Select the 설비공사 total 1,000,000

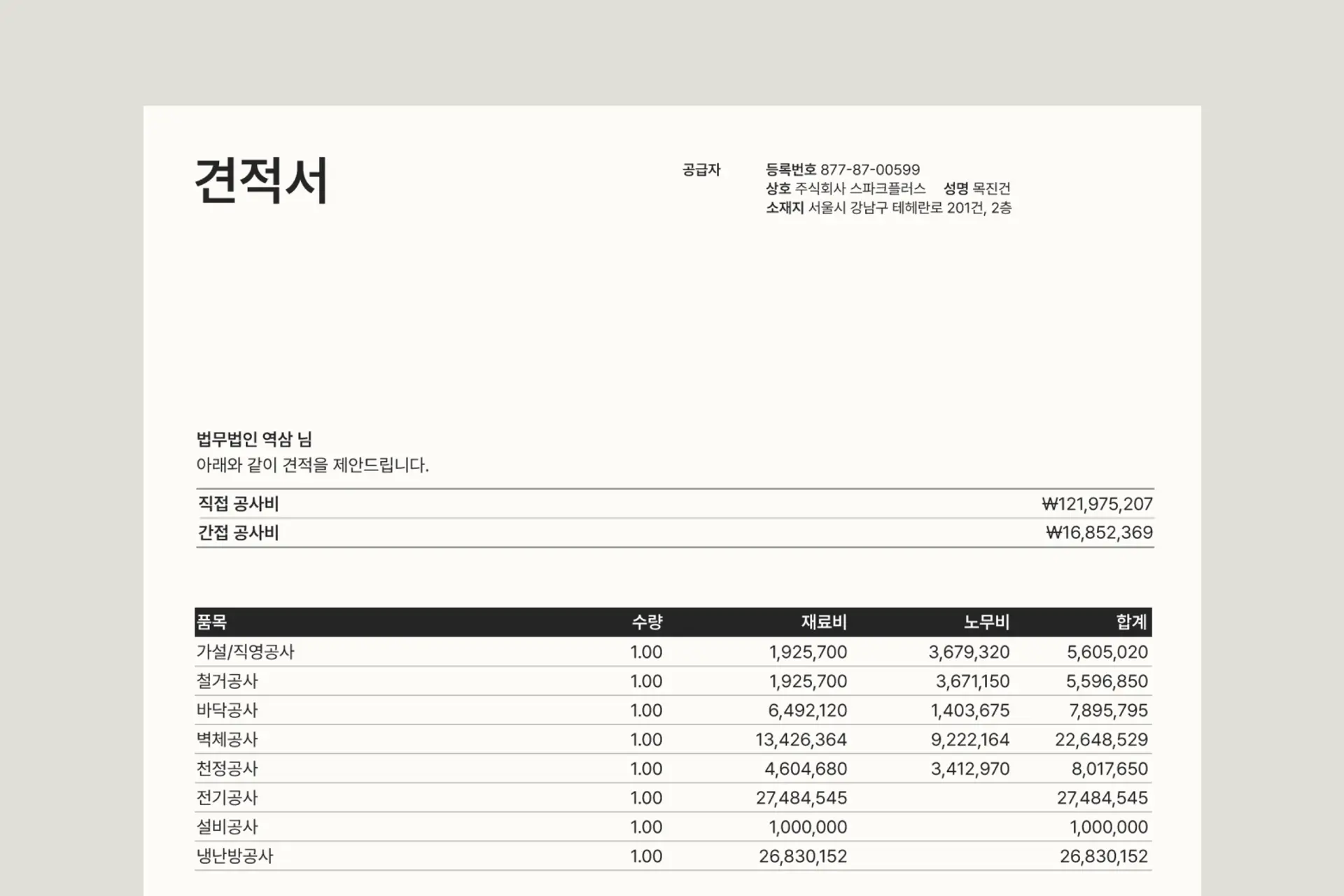pos(1109,827)
